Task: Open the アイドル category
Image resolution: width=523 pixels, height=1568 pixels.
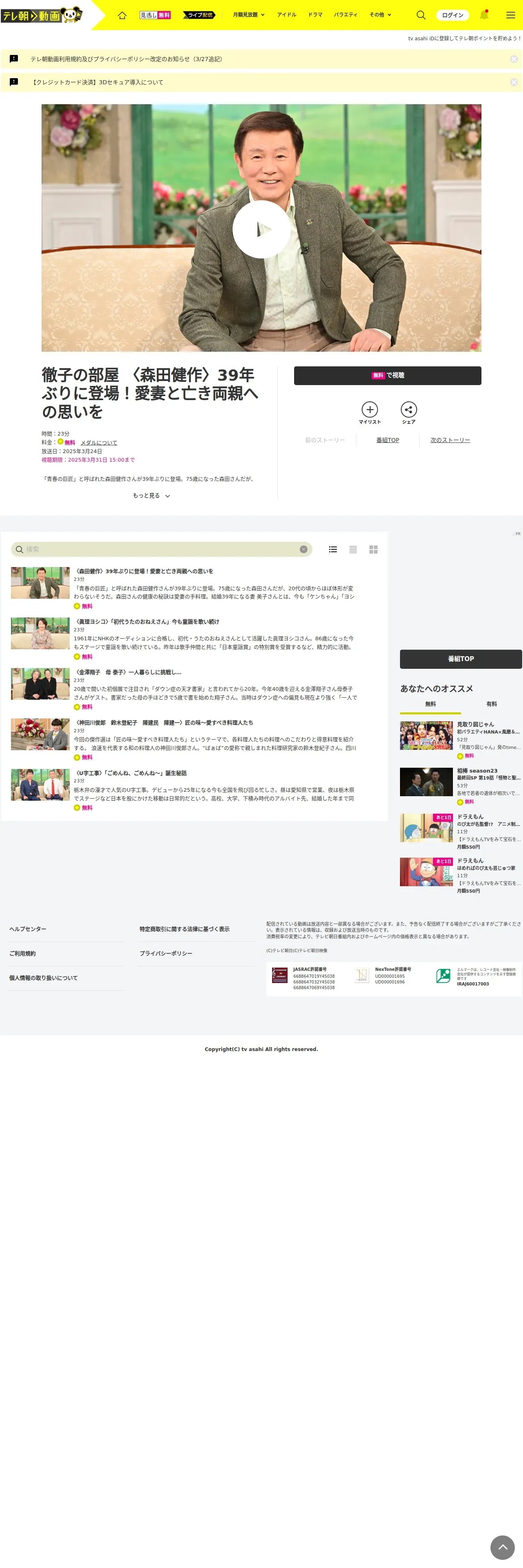Action: point(287,15)
